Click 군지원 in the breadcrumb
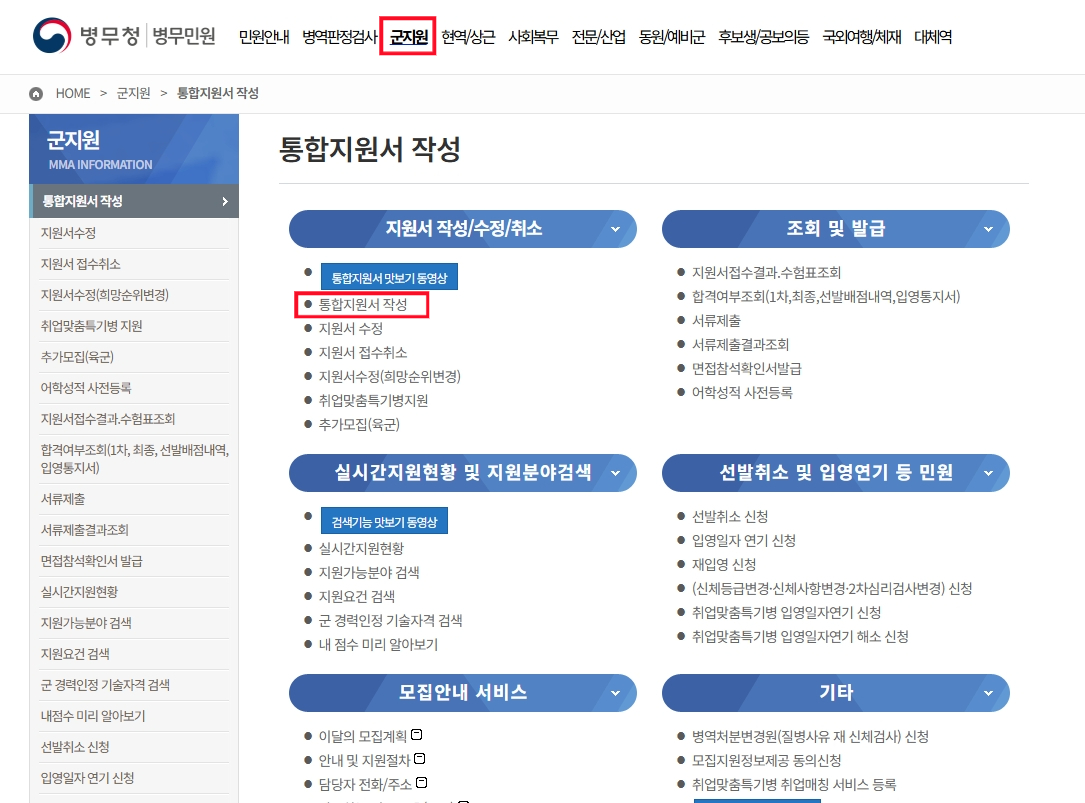 (x=133, y=93)
